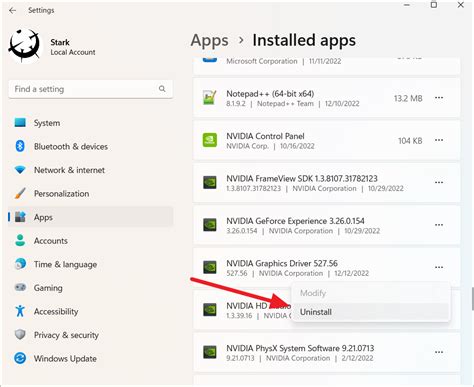Screen dimensions: 474x387
Task: Close the Settings window
Action: [x=461, y=5]
